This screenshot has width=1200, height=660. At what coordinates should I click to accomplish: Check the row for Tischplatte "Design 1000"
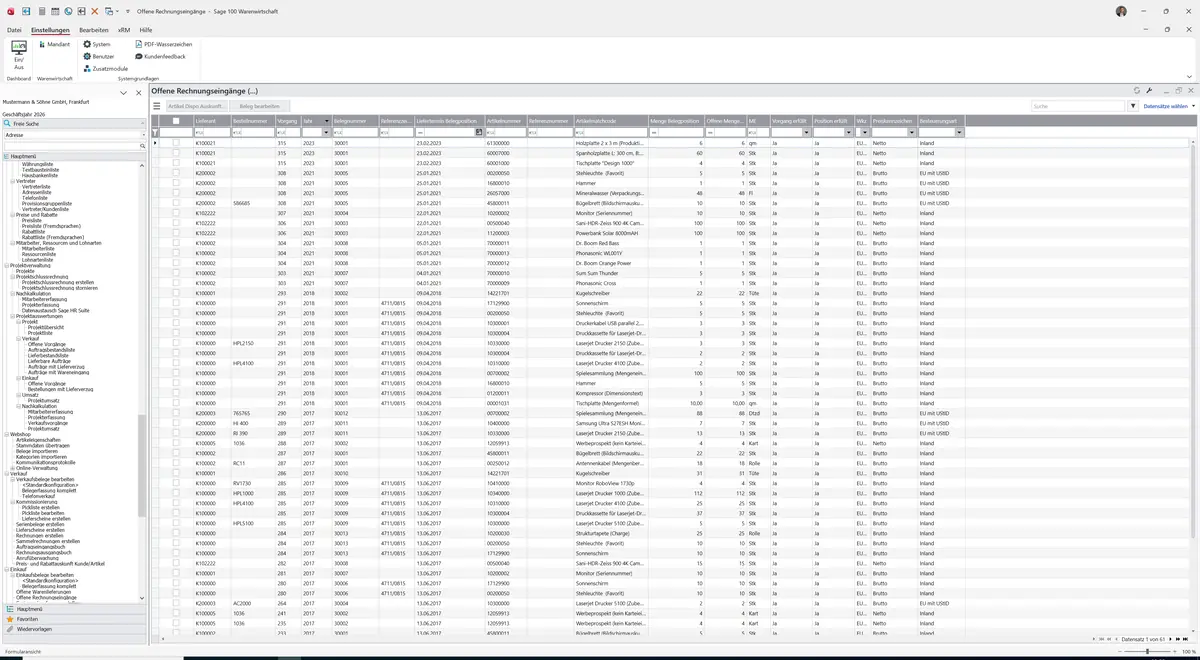[x=176, y=163]
